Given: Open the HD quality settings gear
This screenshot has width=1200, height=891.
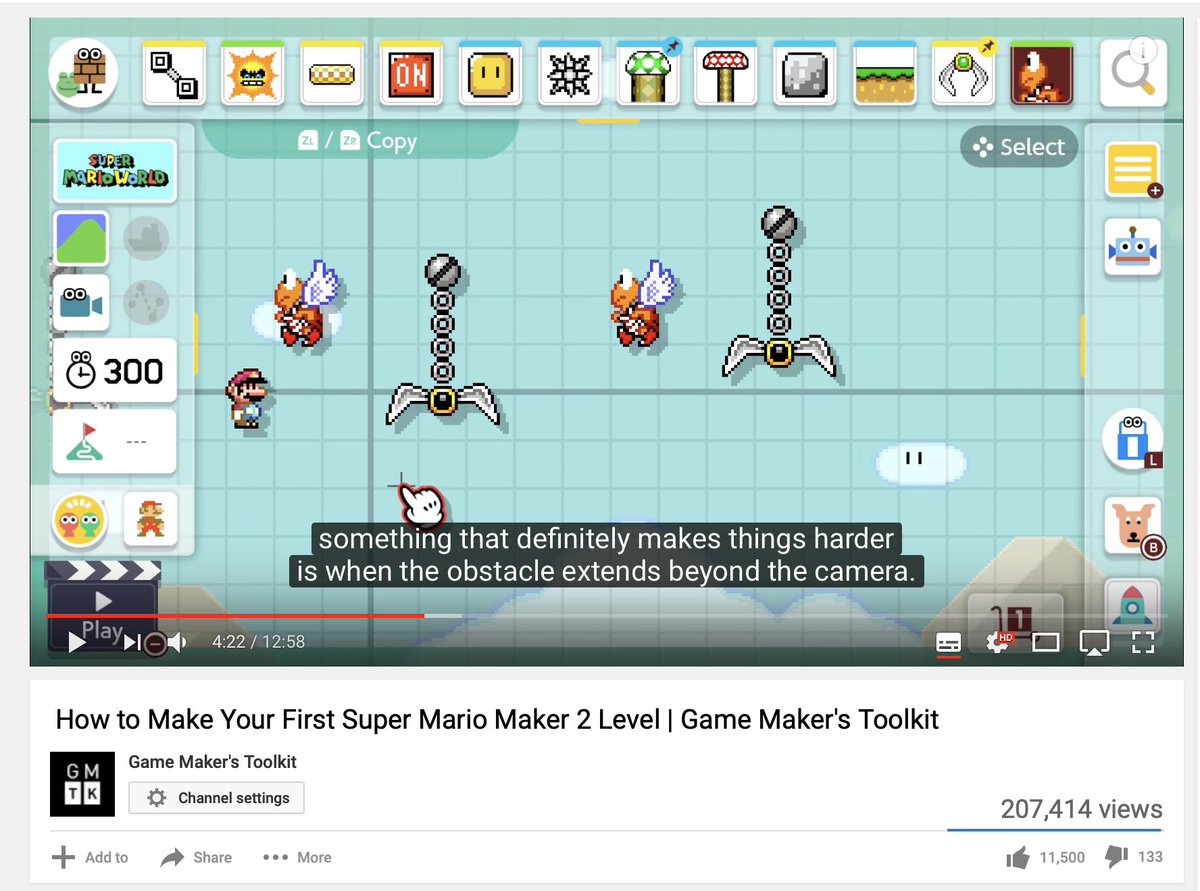Looking at the screenshot, I should click(x=998, y=642).
